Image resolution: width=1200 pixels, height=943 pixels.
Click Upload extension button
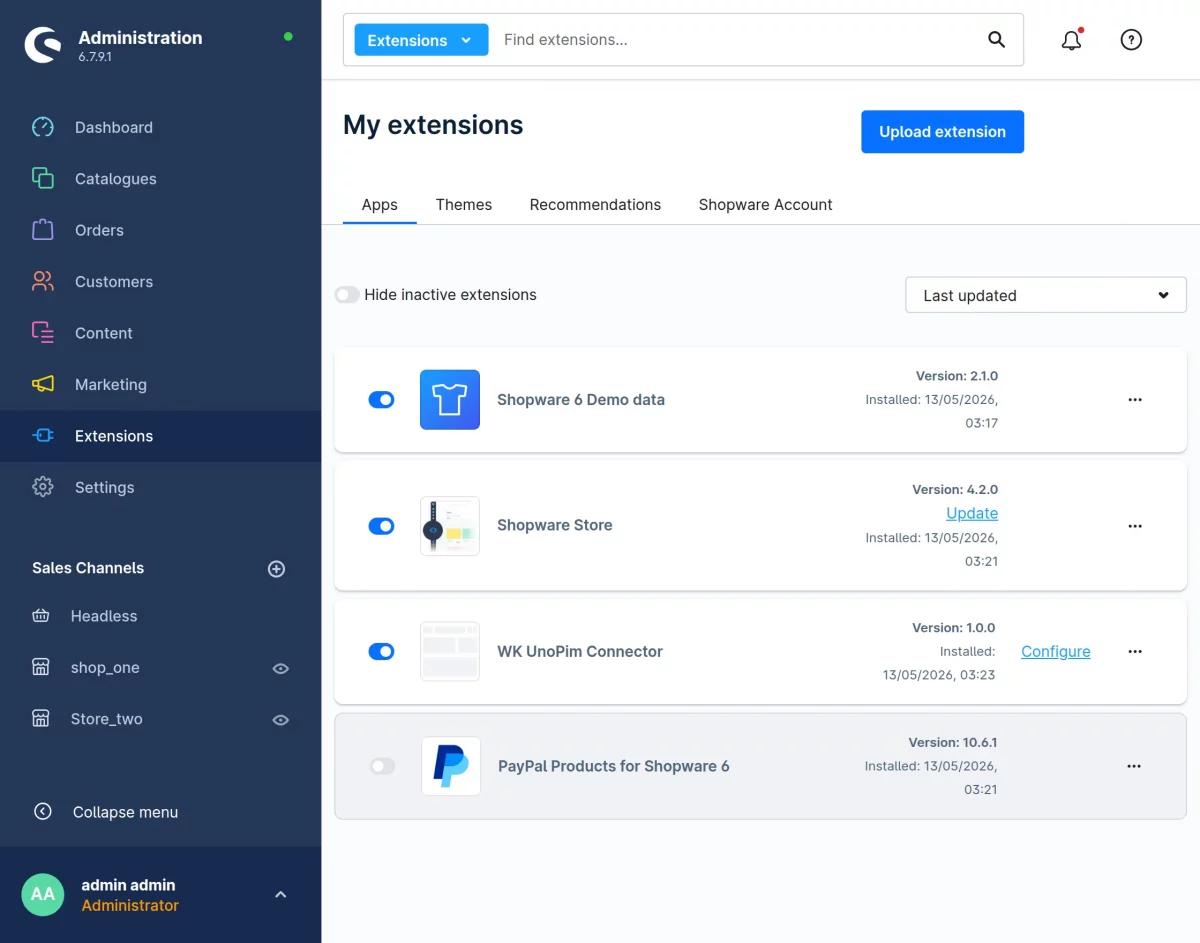point(942,132)
